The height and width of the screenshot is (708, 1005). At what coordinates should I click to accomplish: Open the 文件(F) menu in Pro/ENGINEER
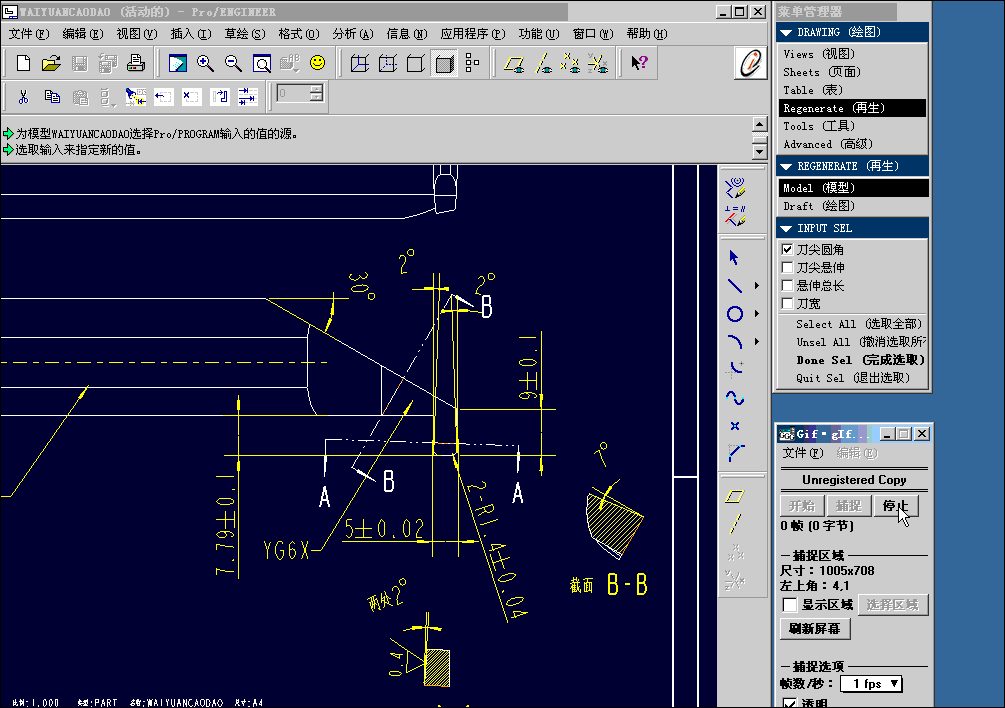(x=29, y=34)
